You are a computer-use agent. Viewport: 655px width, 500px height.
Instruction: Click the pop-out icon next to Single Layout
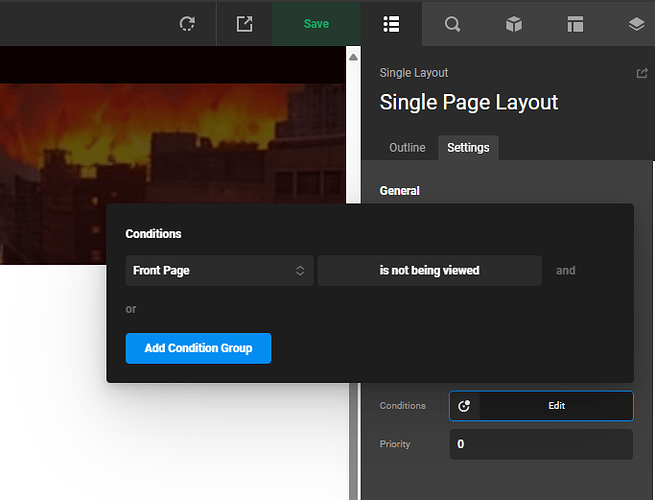(x=641, y=73)
